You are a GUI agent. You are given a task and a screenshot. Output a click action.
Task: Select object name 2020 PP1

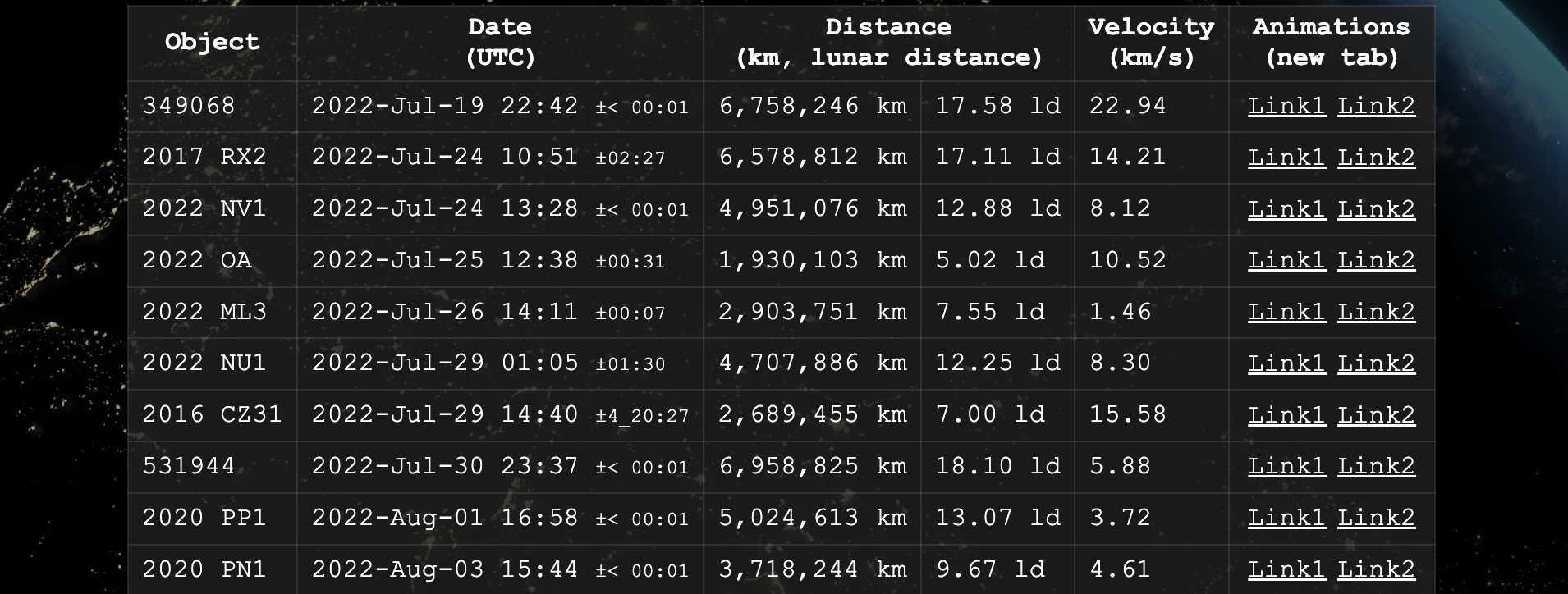tap(204, 518)
